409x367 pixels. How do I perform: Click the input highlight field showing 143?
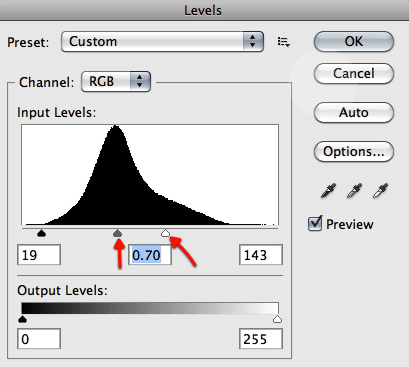tap(261, 255)
